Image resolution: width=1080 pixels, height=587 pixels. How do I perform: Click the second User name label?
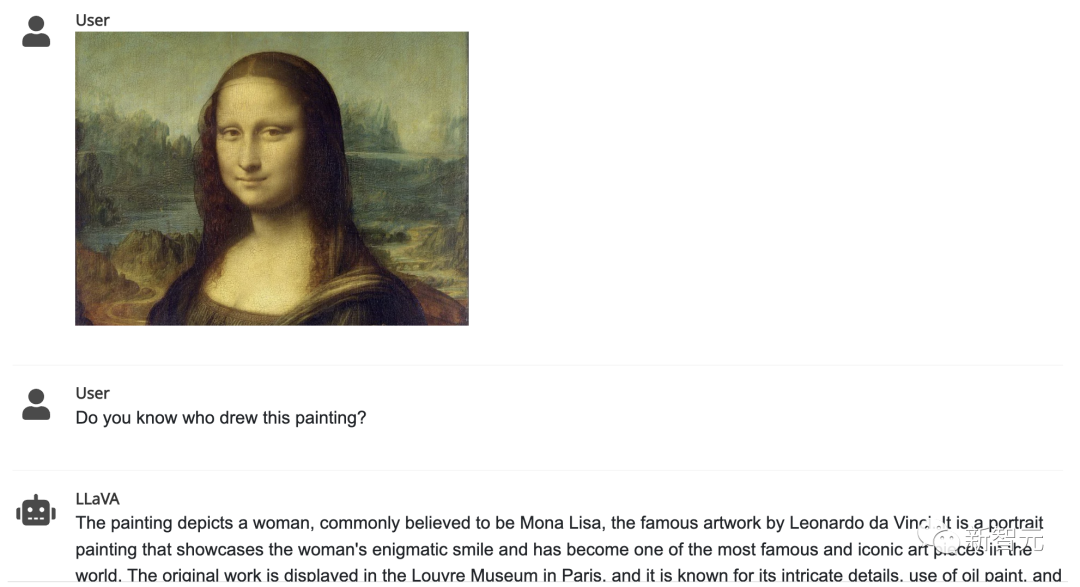coord(92,393)
